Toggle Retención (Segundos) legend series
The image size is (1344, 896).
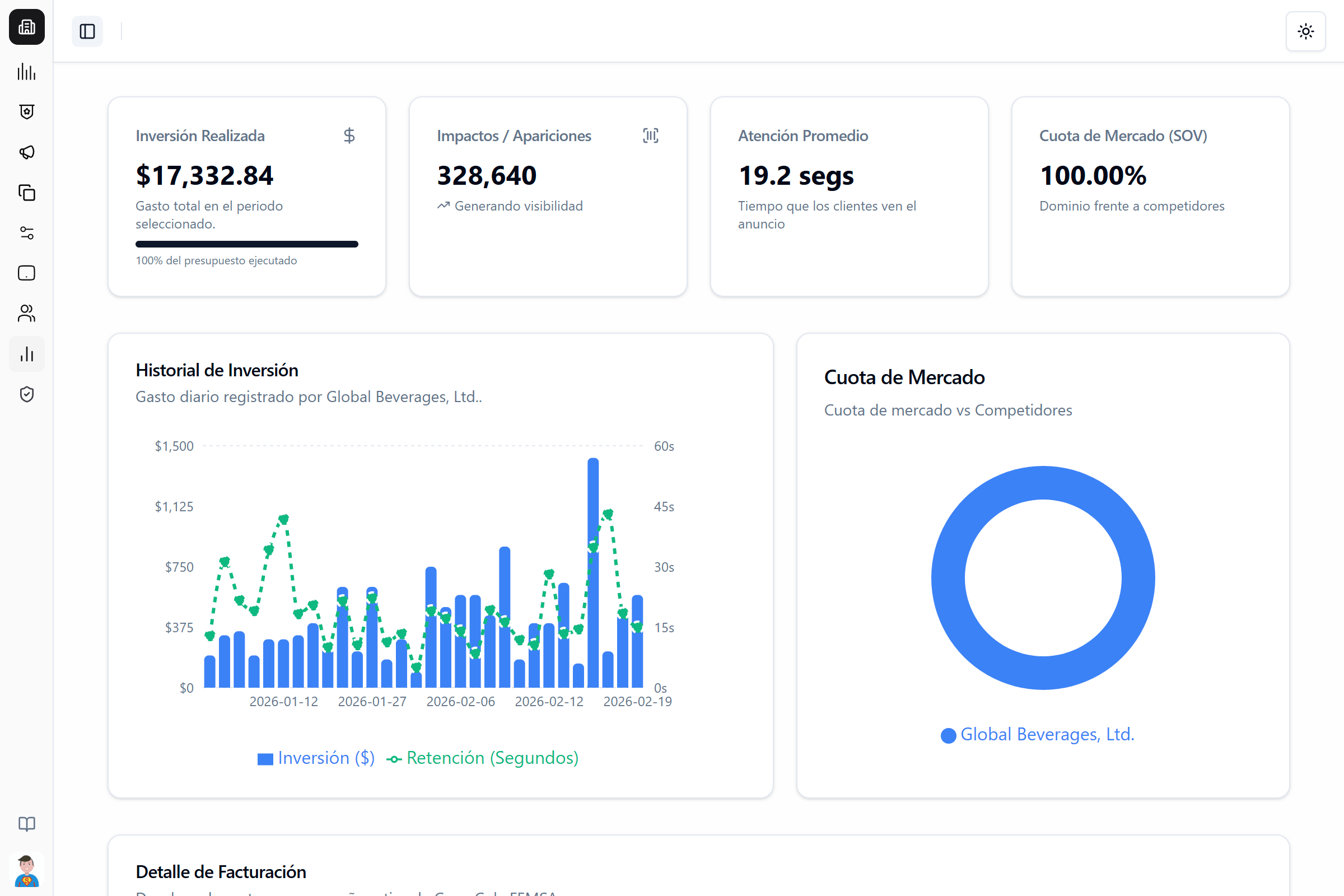coord(483,758)
